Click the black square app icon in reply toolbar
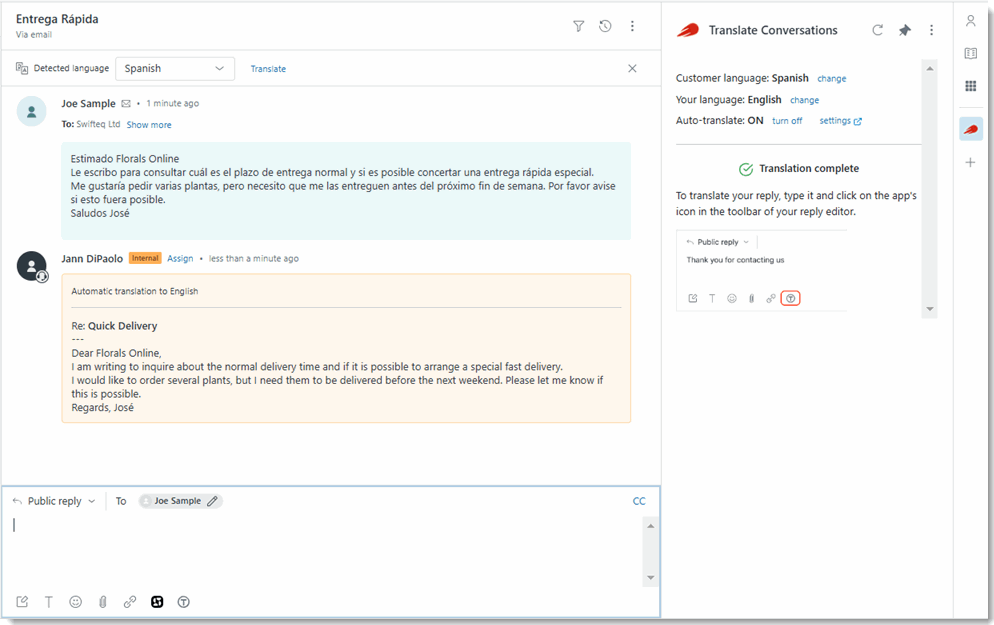994x625 pixels. (x=157, y=602)
